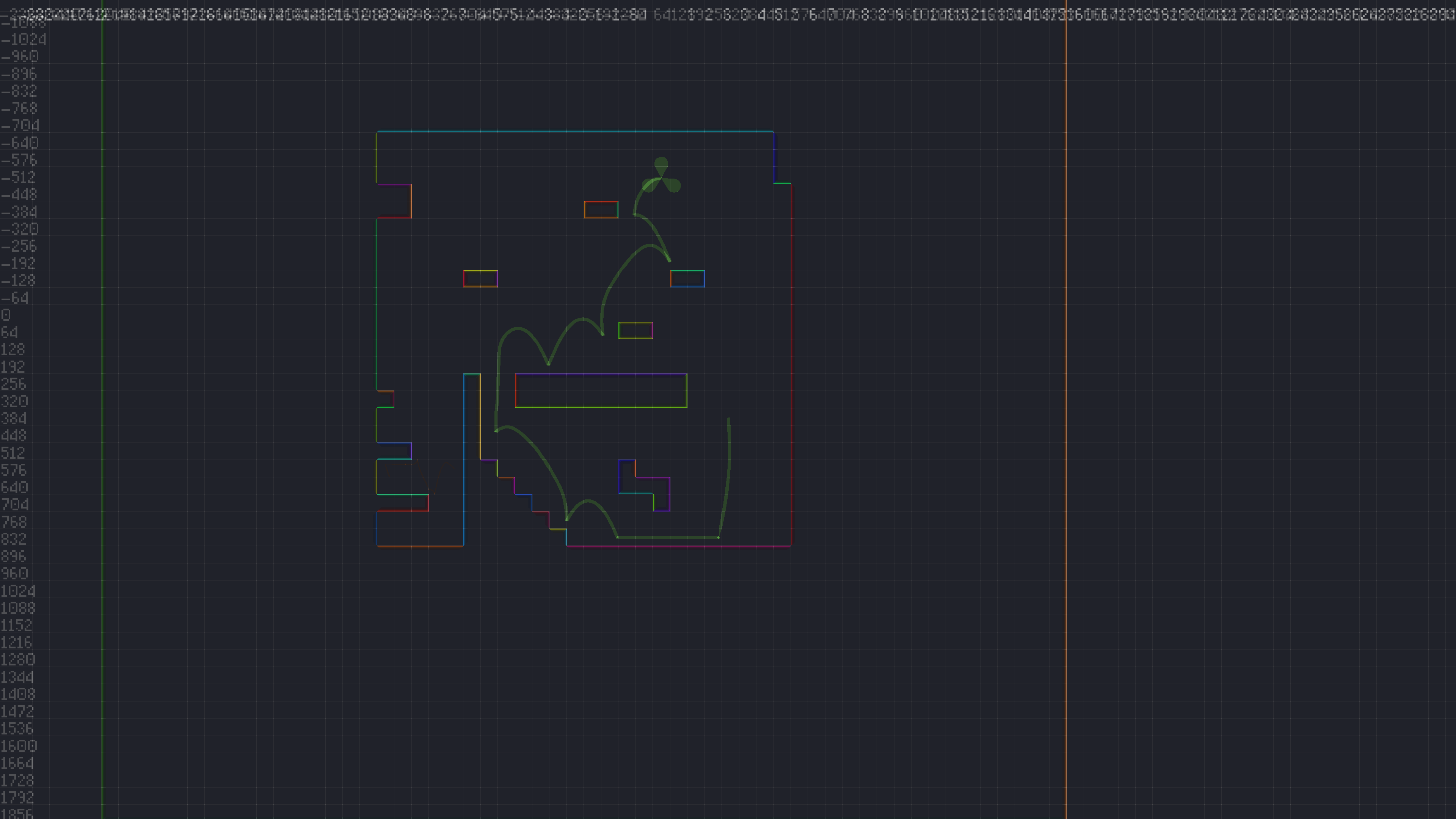Click inside the long purple-green platform
This screenshot has height=819, width=1456.
click(601, 391)
